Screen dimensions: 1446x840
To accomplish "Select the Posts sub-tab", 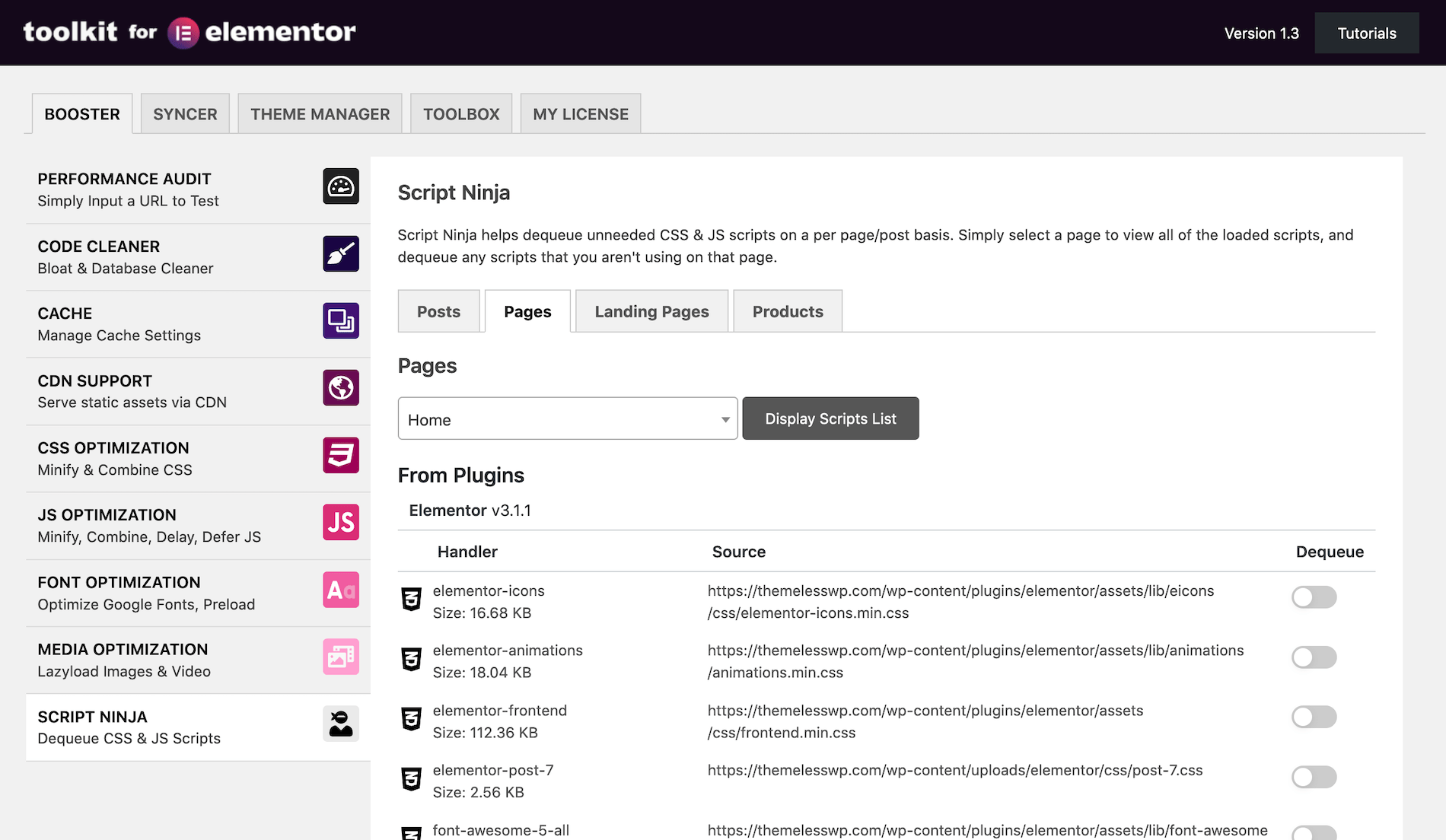I will point(438,311).
